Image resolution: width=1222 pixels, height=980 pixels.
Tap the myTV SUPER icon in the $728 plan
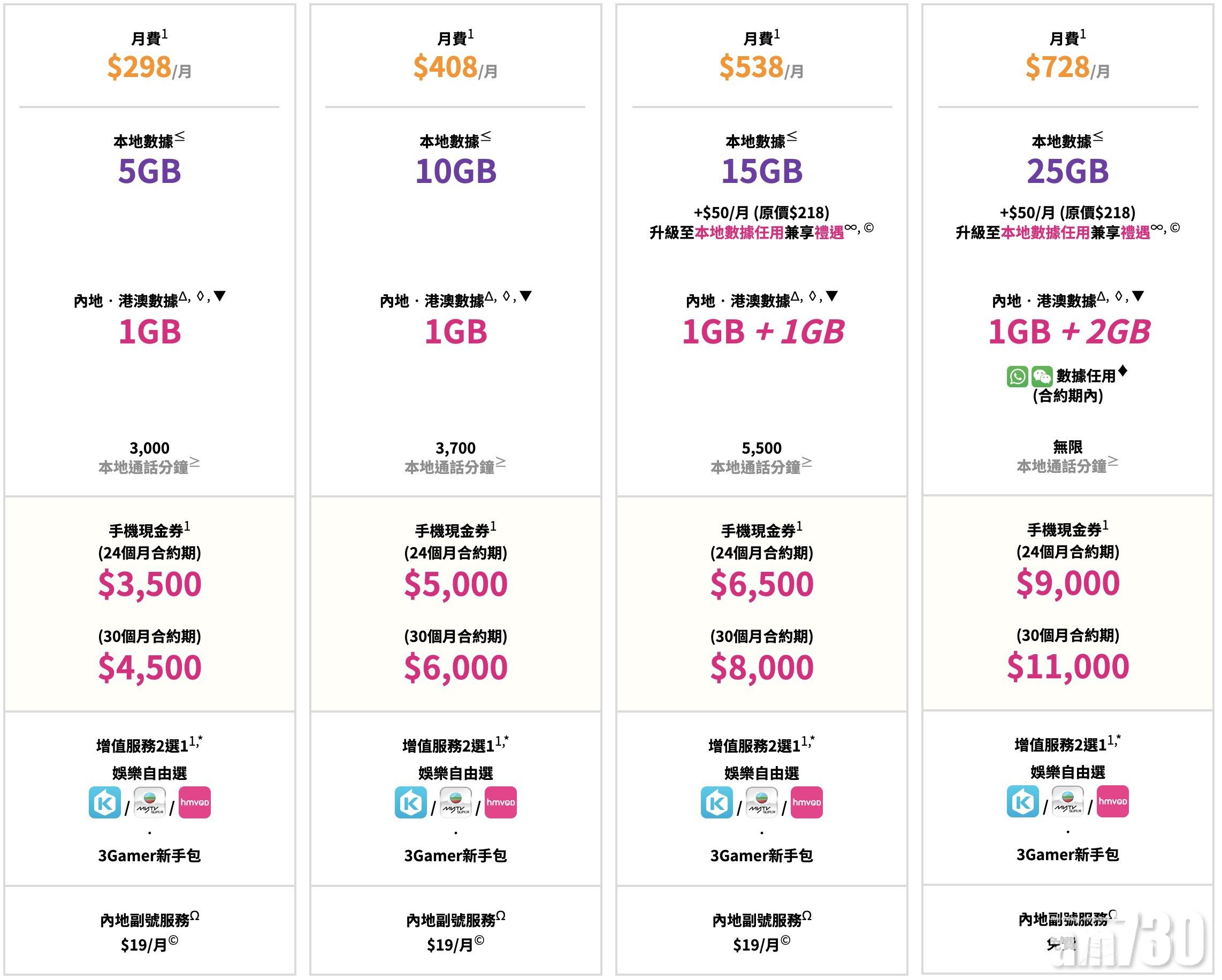(1068, 801)
